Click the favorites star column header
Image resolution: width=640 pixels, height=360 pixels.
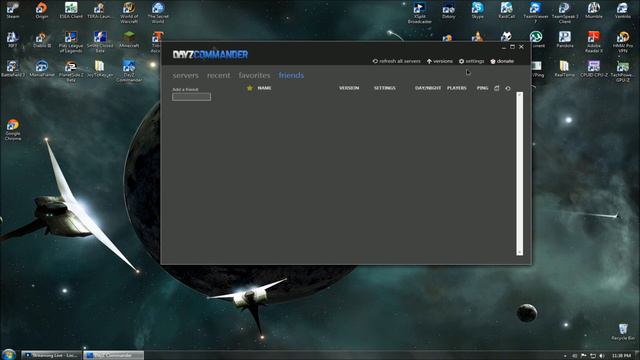250,88
